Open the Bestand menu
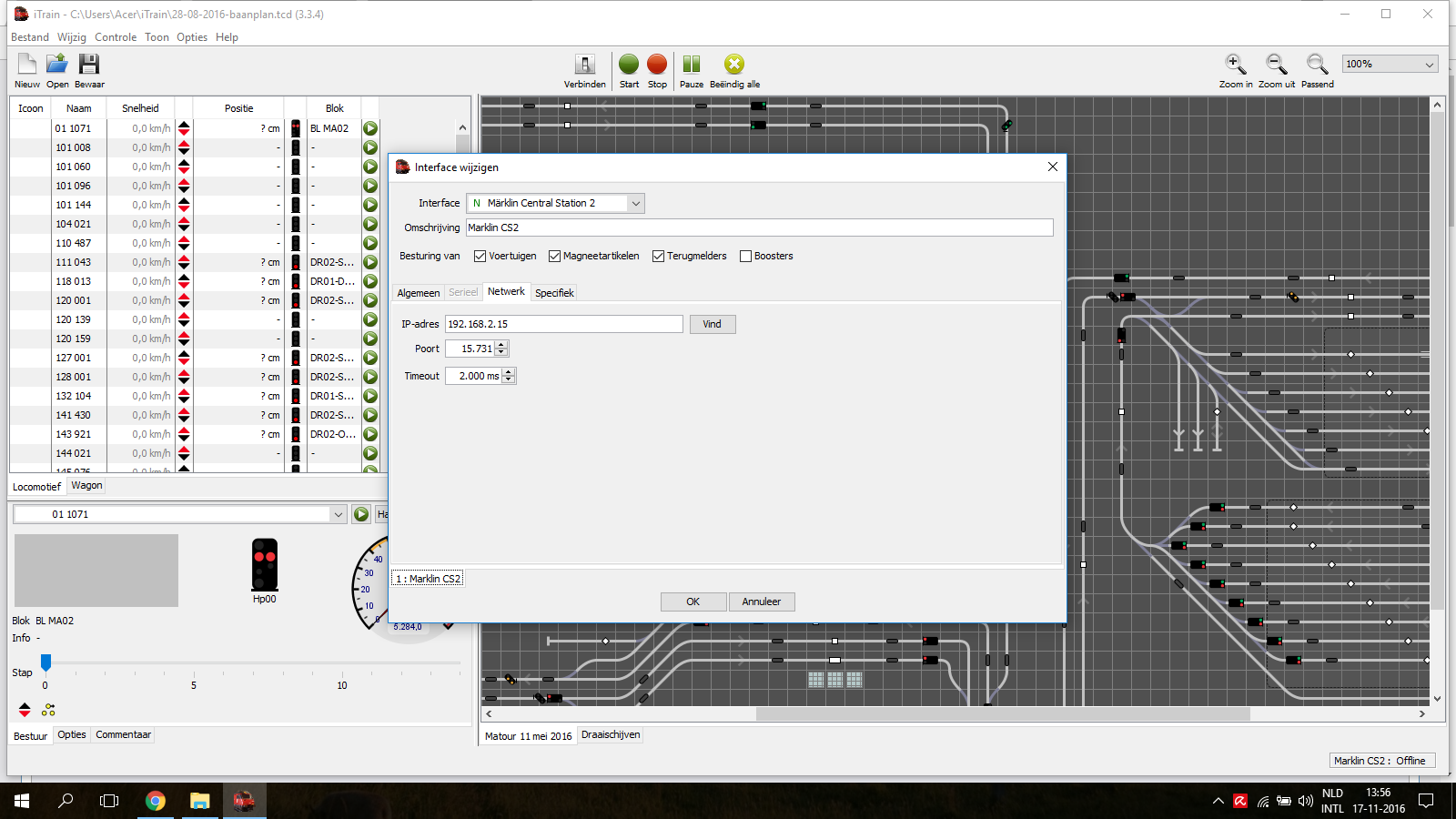Screen dimensions: 1456x819 click(x=30, y=37)
